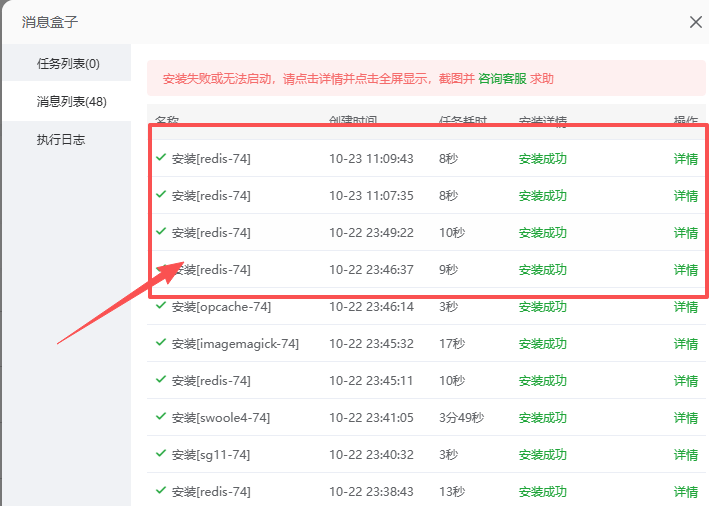Click the 10-22 23:41:05 creation time
The image size is (709, 506).
click(x=371, y=418)
